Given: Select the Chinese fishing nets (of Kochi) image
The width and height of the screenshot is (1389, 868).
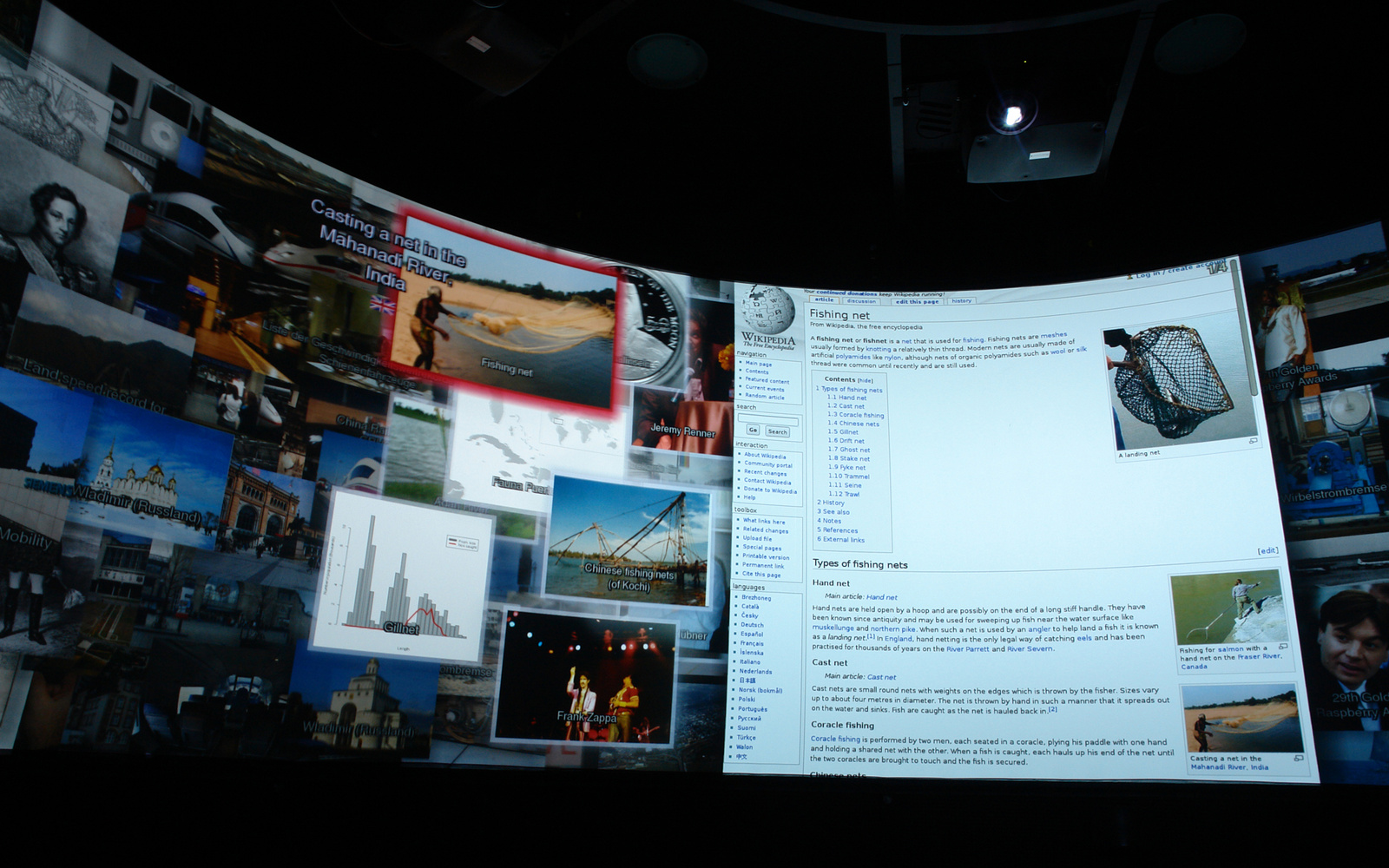Looking at the screenshot, I should [628, 542].
